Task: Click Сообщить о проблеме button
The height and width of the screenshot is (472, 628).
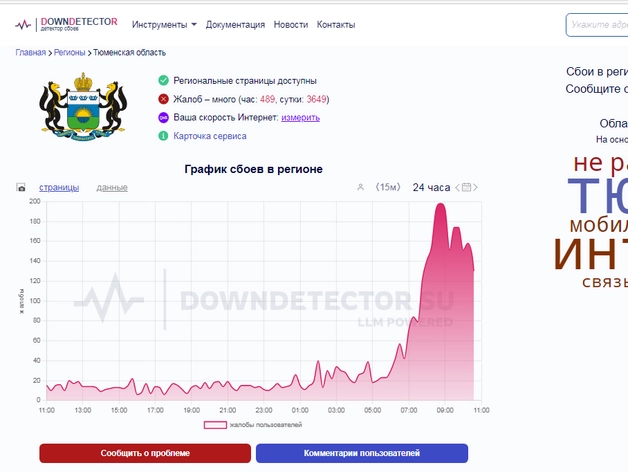Action: (145, 453)
